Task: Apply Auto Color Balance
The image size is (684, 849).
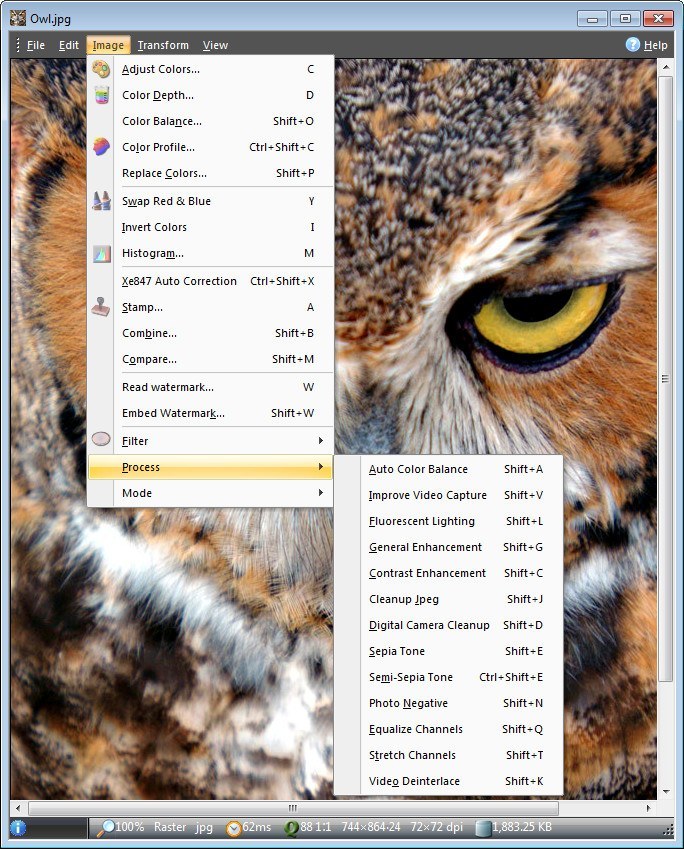Action: point(448,469)
